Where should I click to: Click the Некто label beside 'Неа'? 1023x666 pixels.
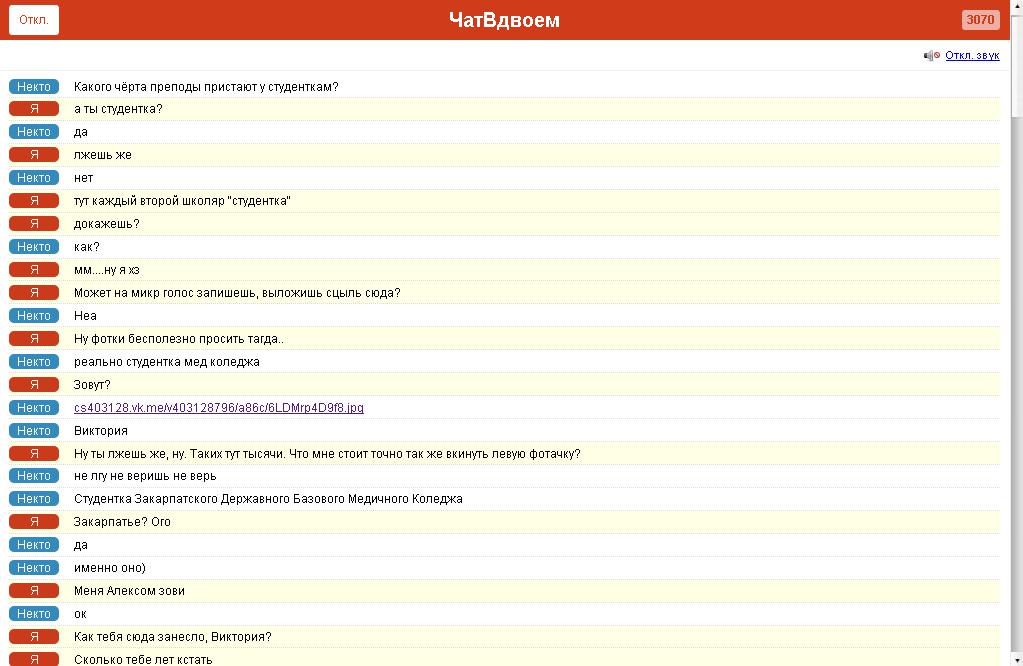pos(34,316)
